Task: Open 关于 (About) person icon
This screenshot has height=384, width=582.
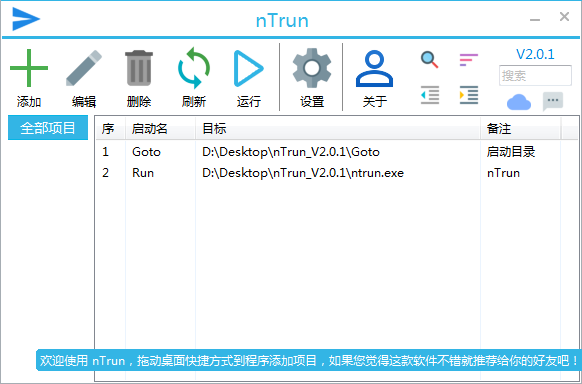Action: [x=374, y=69]
